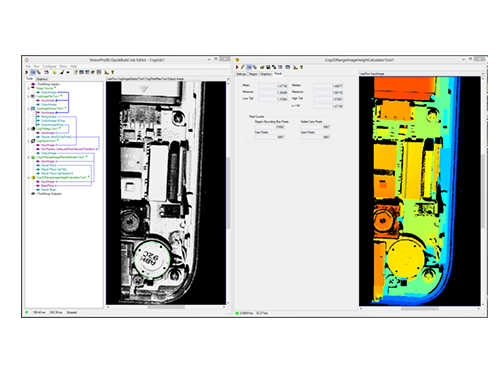Image resolution: width=500 pixels, height=375 pixels.
Task: Click the yellow pencil icon in calculator toolbar
Action: (243, 67)
